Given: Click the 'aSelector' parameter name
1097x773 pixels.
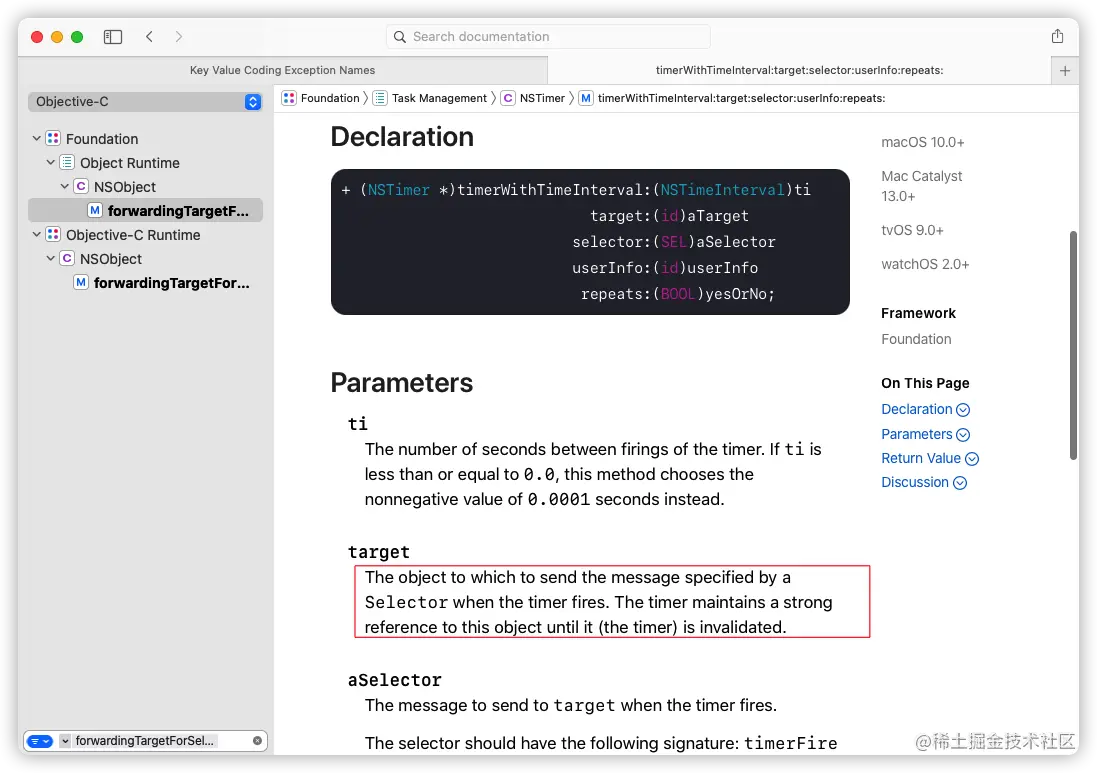Looking at the screenshot, I should (395, 680).
